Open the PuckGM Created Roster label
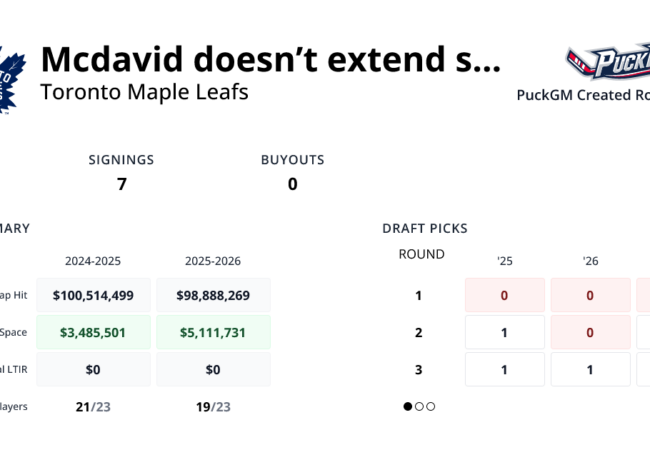Viewport: 650px width, 450px height. tap(582, 95)
